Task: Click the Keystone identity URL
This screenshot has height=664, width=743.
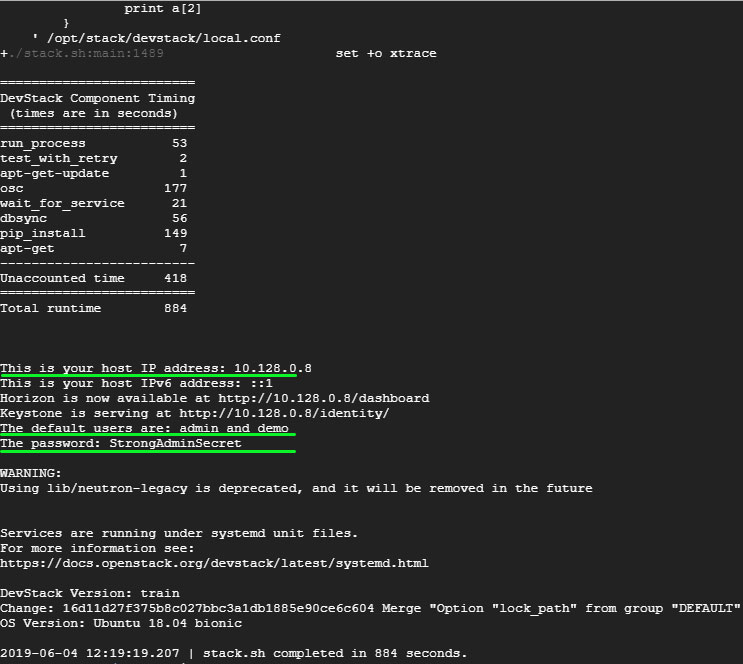Action: [x=284, y=413]
